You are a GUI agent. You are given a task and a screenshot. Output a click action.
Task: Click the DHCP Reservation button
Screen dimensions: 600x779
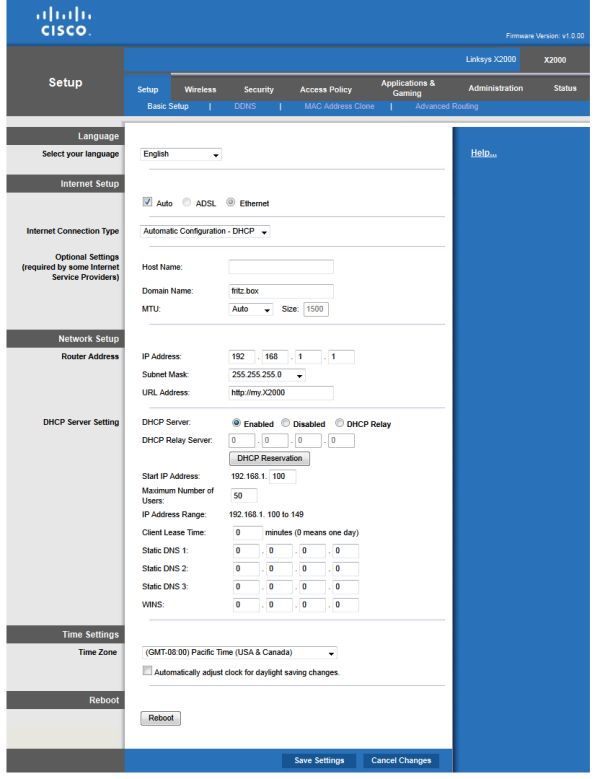[x=269, y=458]
